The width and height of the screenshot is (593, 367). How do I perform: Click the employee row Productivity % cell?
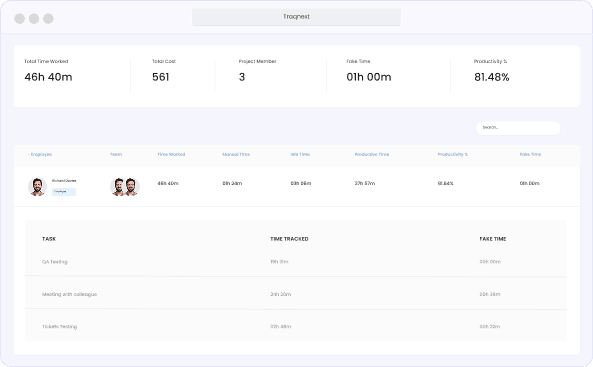click(446, 183)
